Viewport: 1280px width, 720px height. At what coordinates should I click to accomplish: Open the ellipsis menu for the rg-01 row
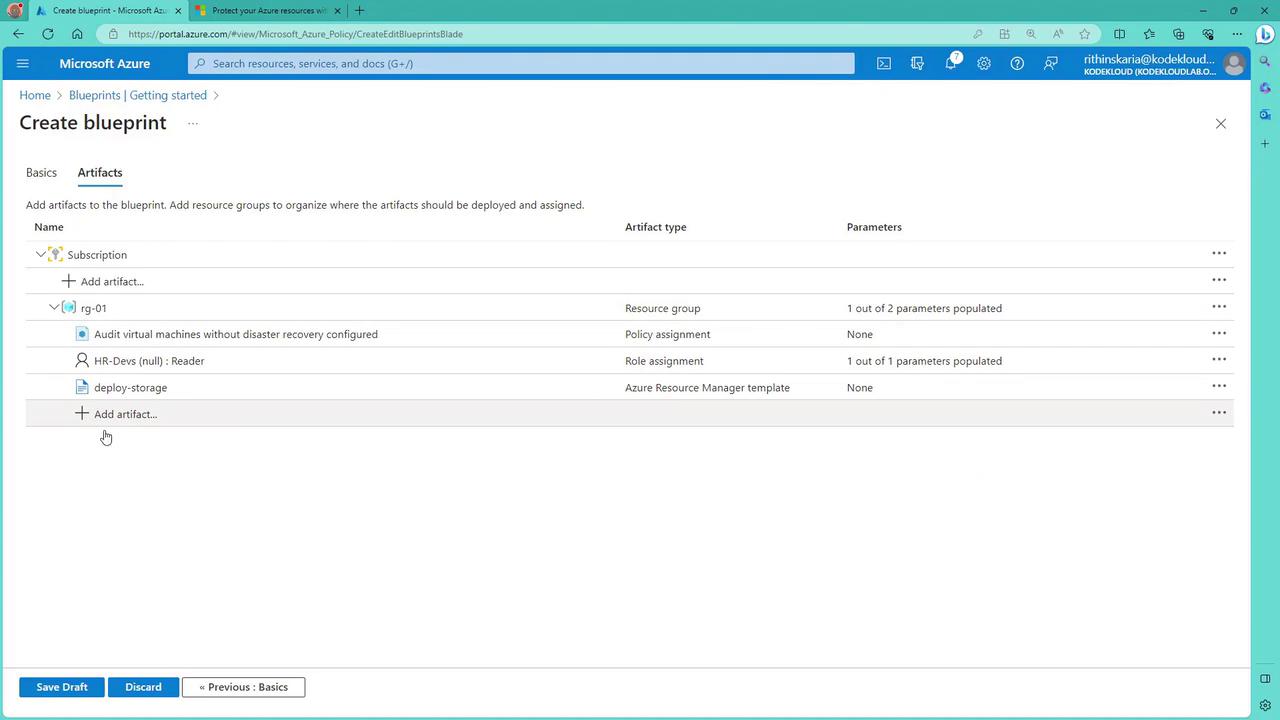pyautogui.click(x=1219, y=307)
